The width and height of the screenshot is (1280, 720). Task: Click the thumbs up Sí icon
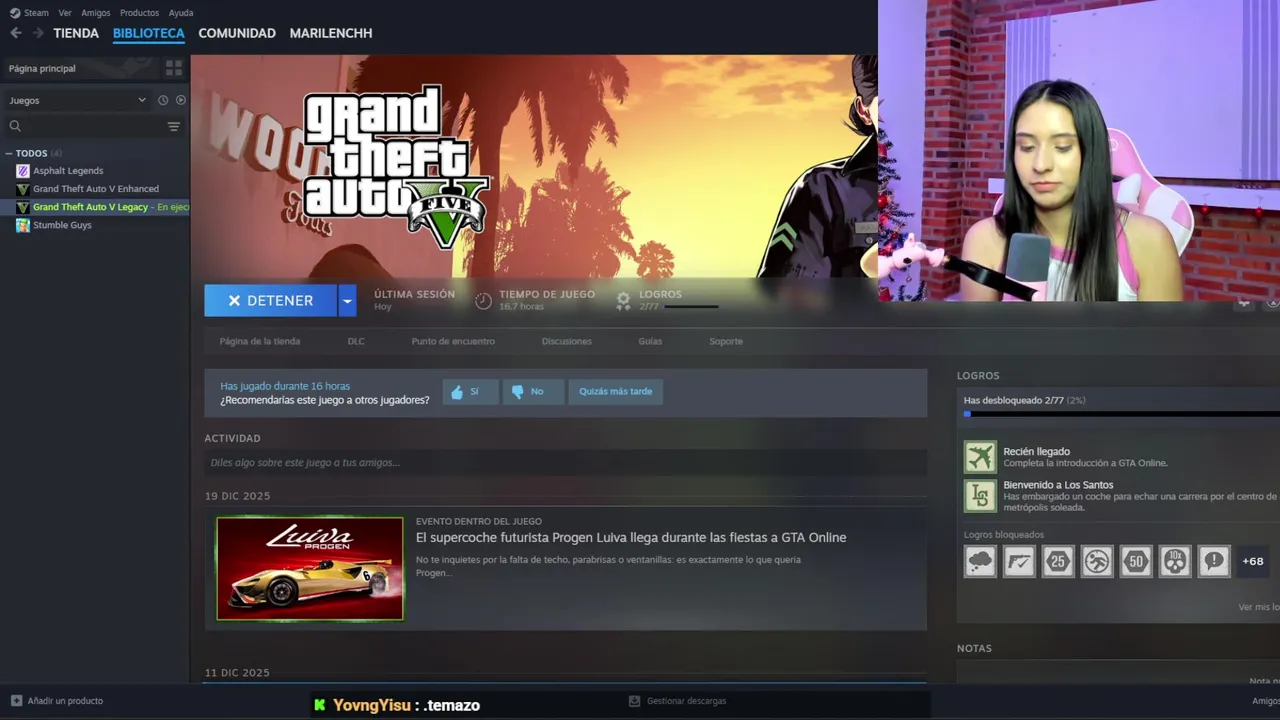[457, 392]
